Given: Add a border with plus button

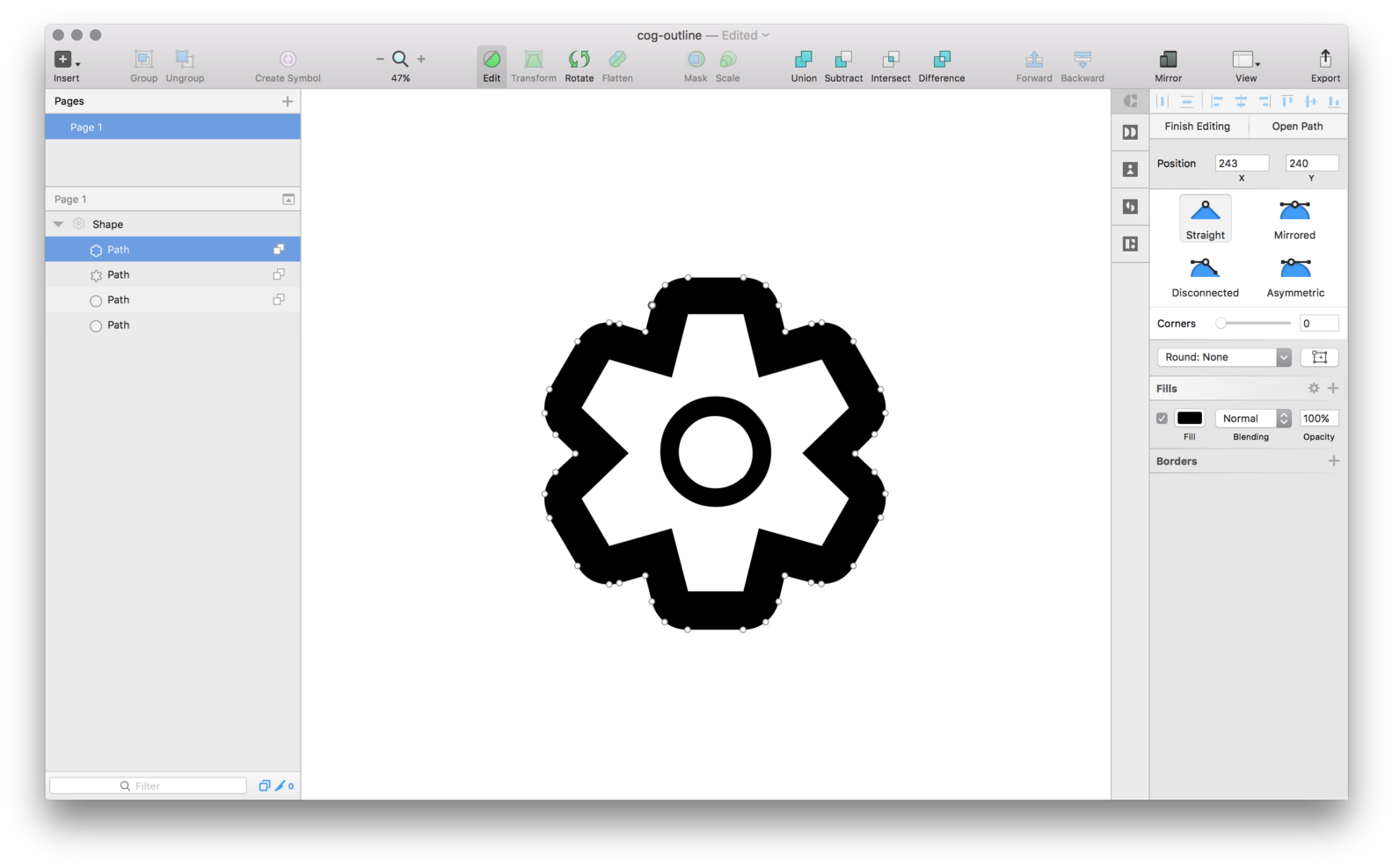Looking at the screenshot, I should point(1334,461).
